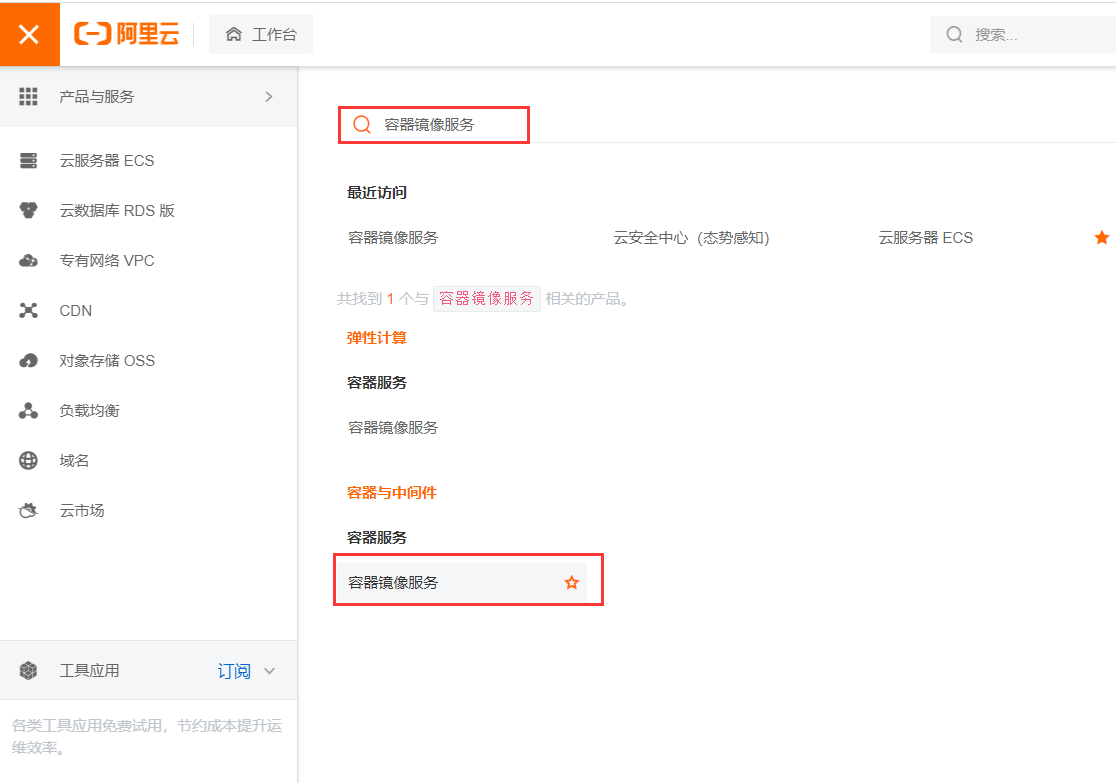Open the 工作台 workbench home button
The image size is (1116, 783).
point(260,34)
